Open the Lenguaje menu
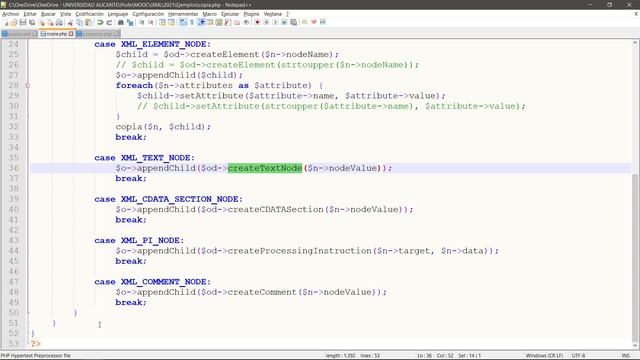The image size is (640, 360). tap(118, 14)
